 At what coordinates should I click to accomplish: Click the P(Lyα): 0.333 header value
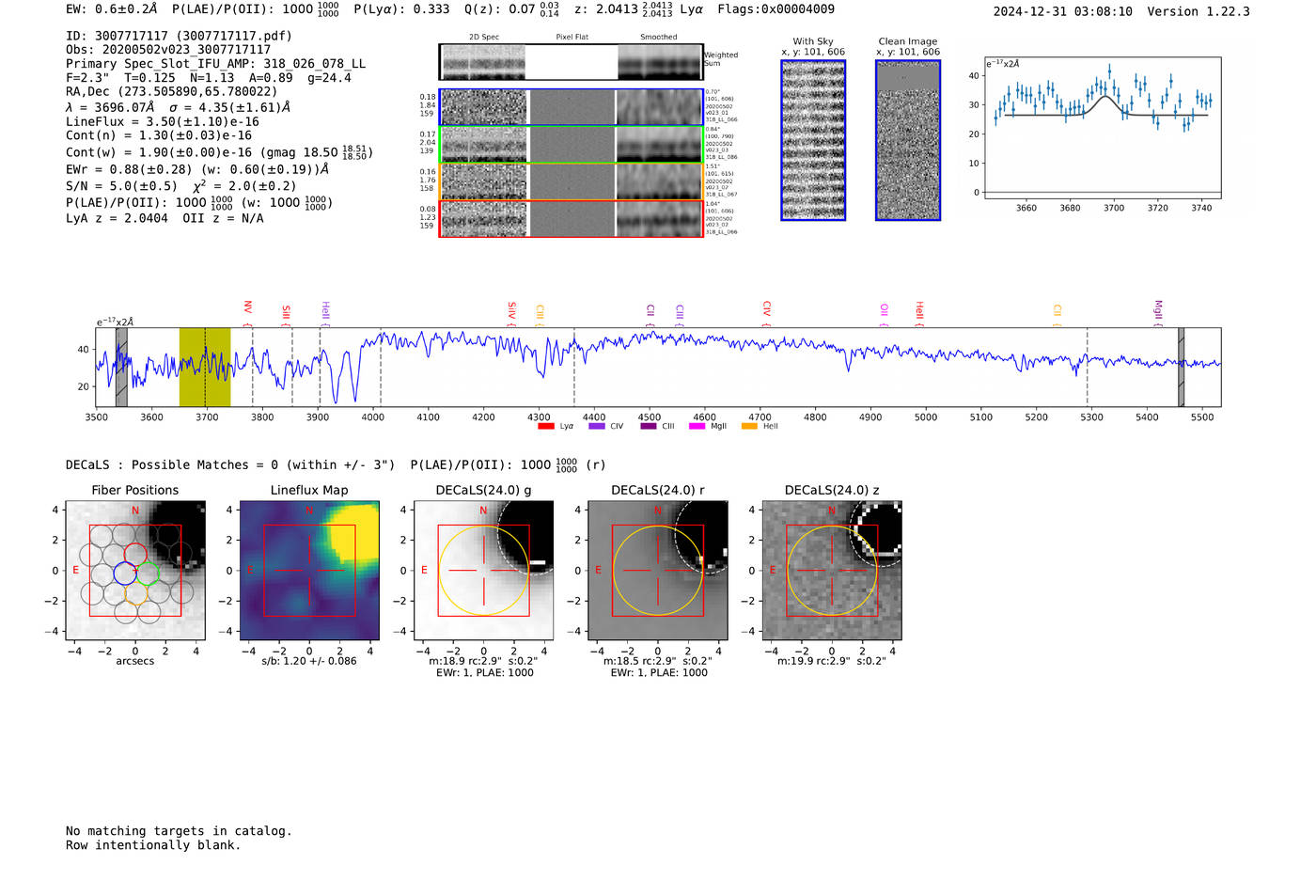(x=401, y=9)
